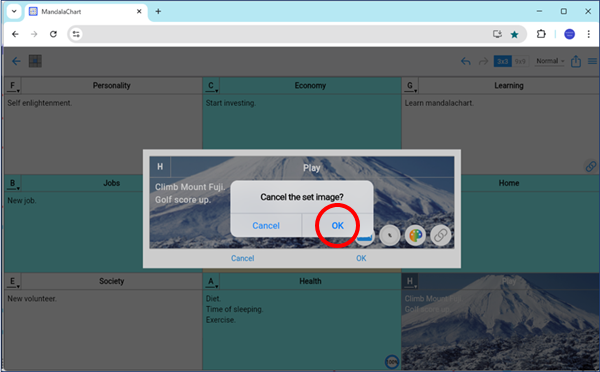
Task: Open the C label dropdown of Economy
Action: click(211, 86)
